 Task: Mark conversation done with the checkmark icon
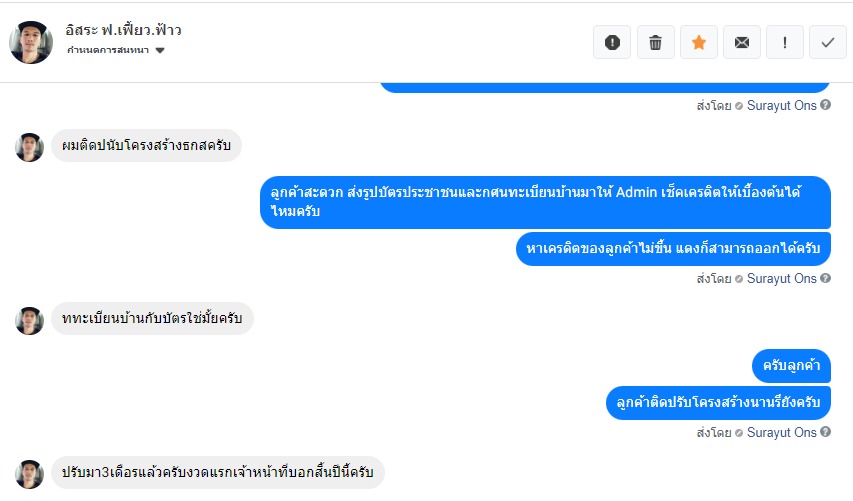(x=827, y=42)
